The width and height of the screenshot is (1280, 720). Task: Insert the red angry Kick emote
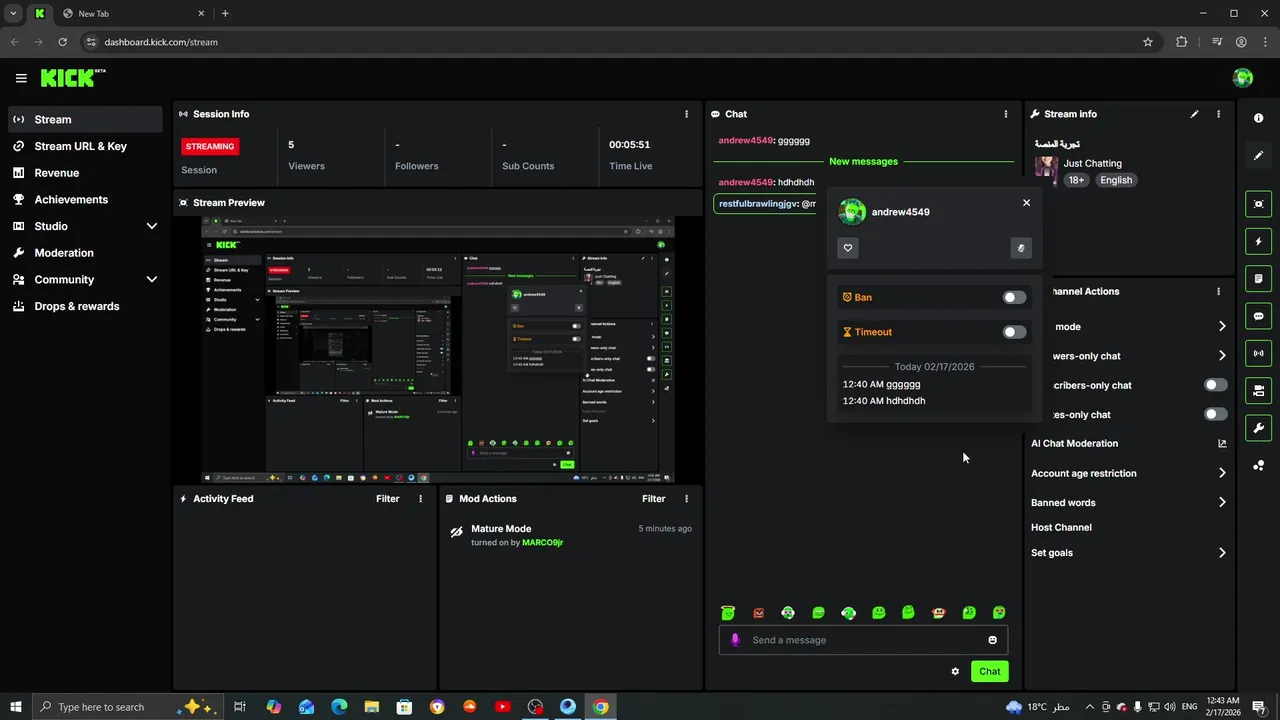coord(759,613)
